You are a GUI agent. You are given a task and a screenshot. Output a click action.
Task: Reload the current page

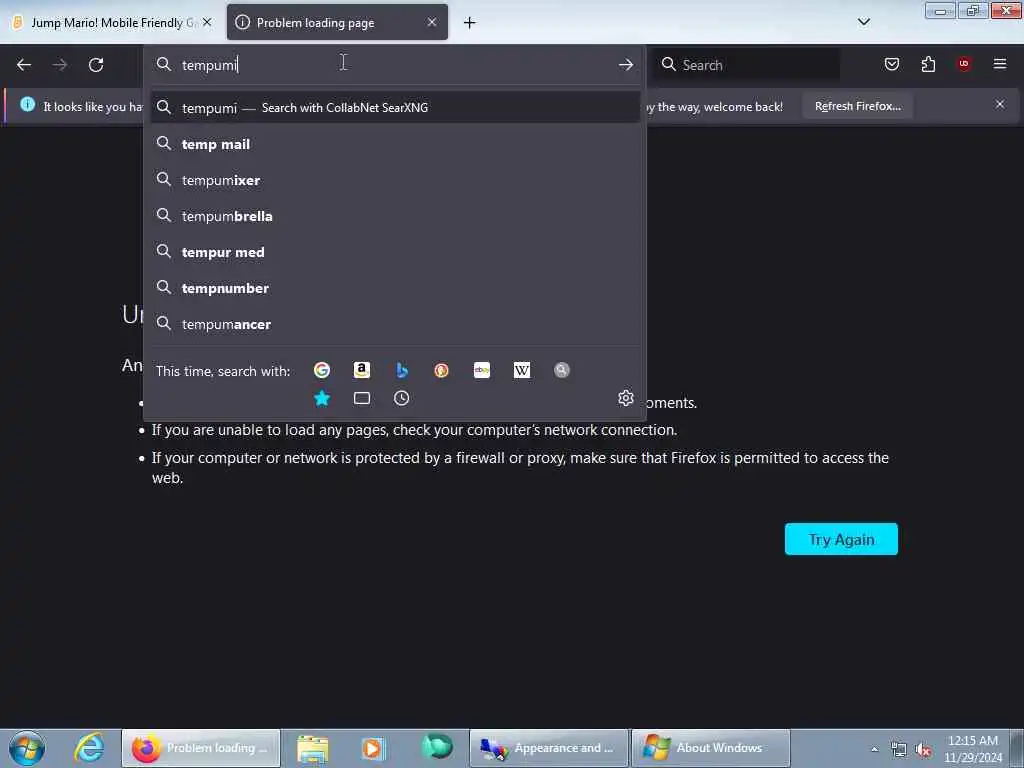point(96,65)
